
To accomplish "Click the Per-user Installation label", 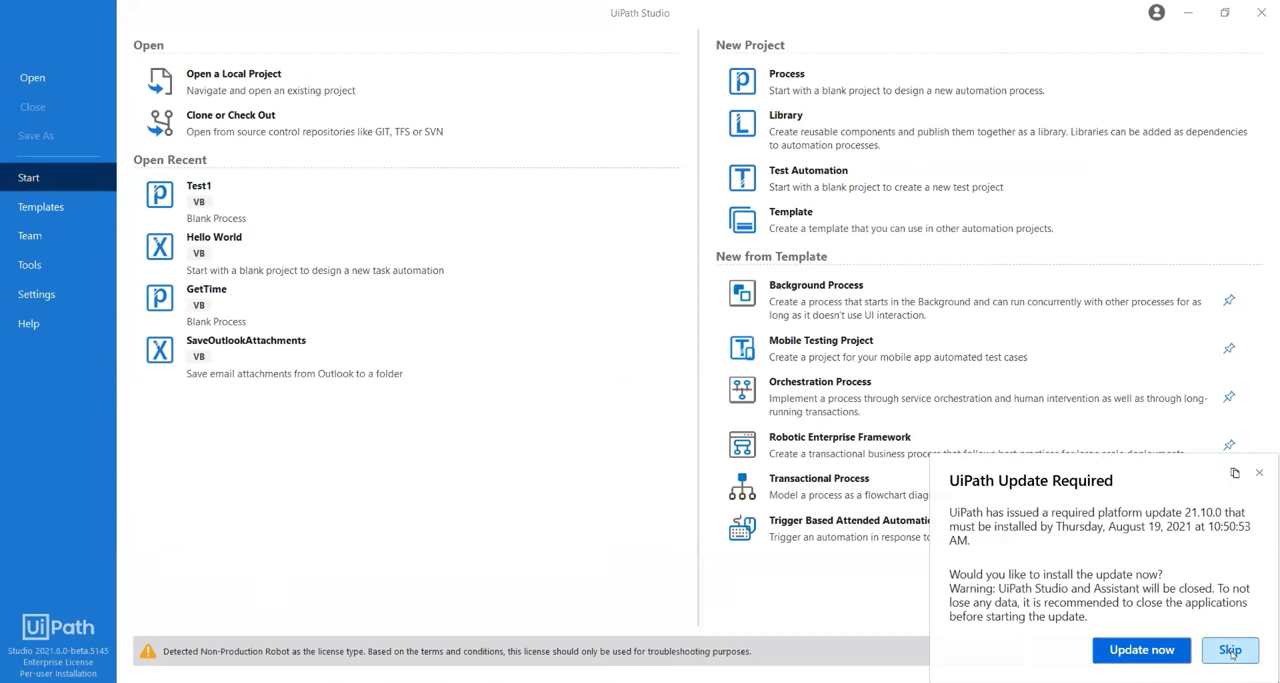I will point(58,674).
